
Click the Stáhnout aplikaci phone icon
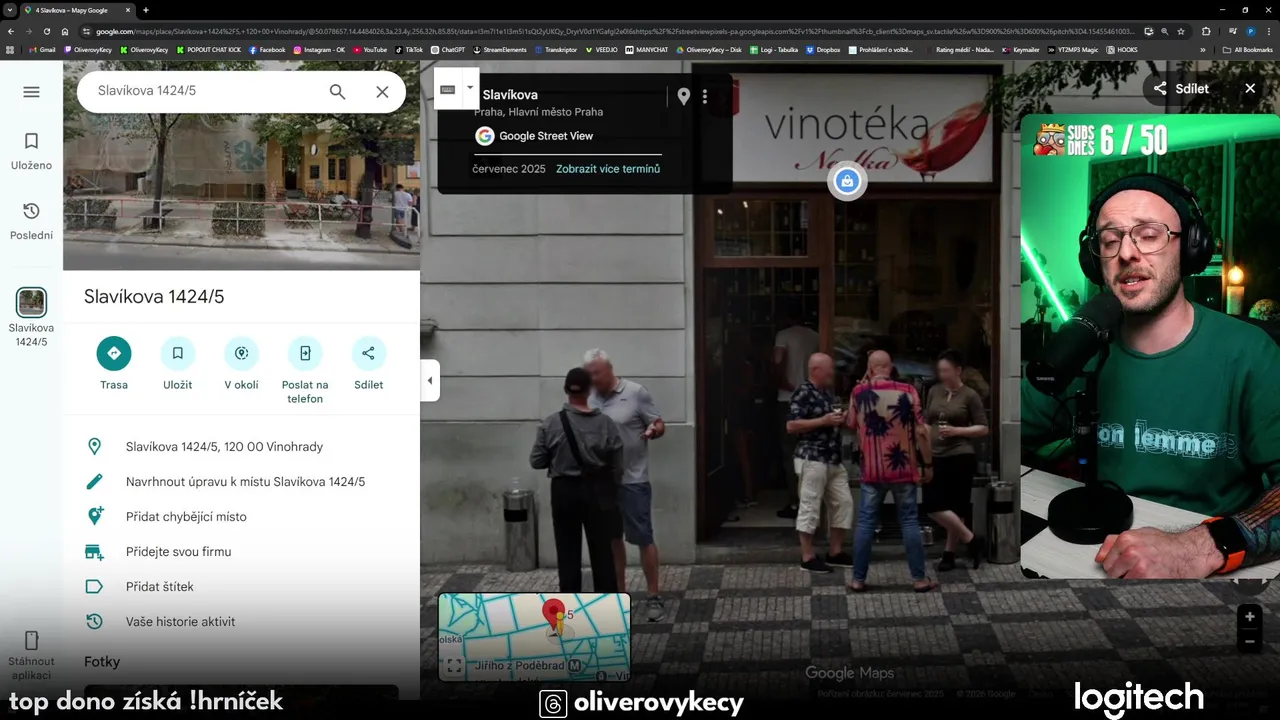31,641
